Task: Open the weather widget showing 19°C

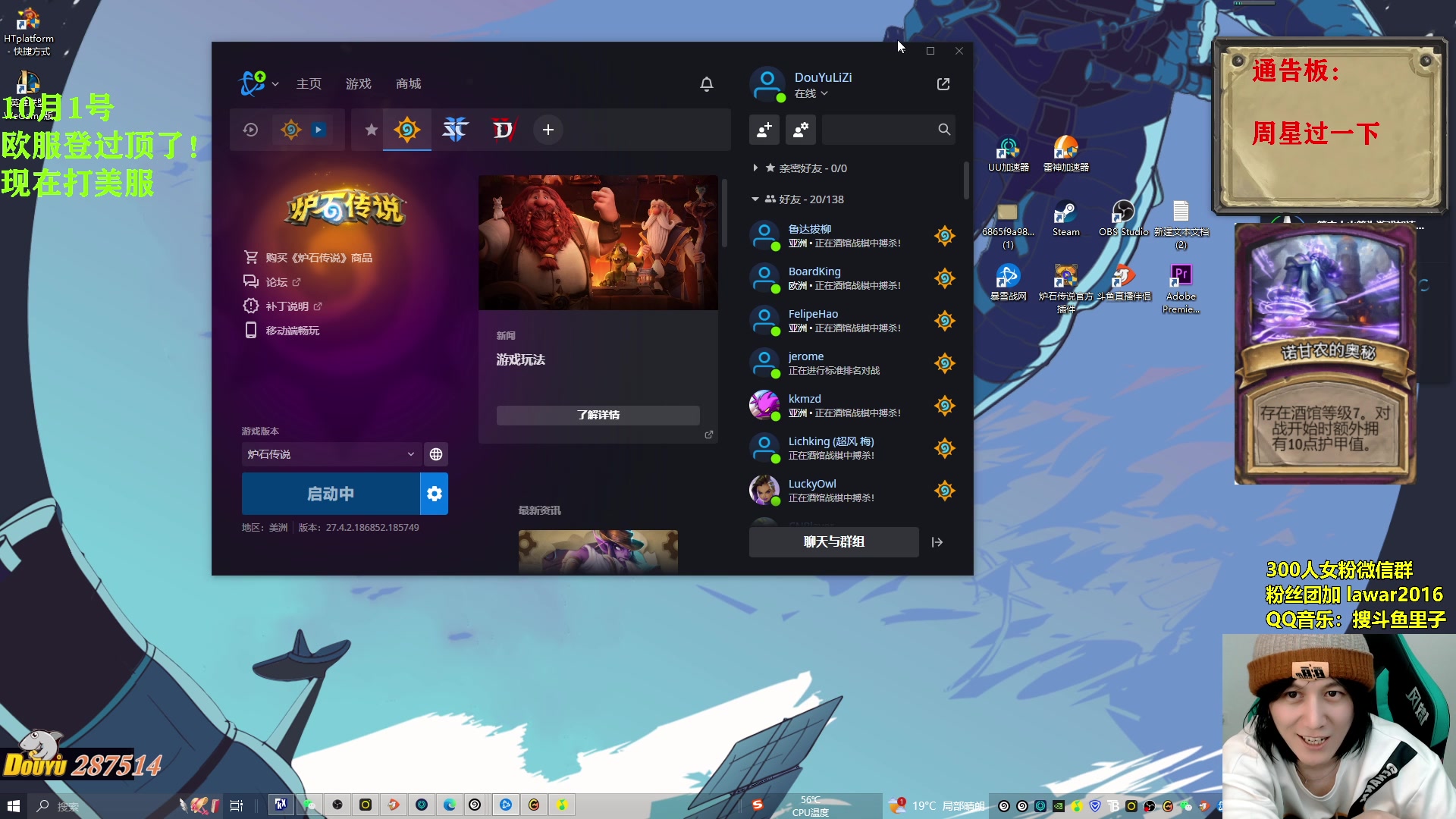Action: 937,805
